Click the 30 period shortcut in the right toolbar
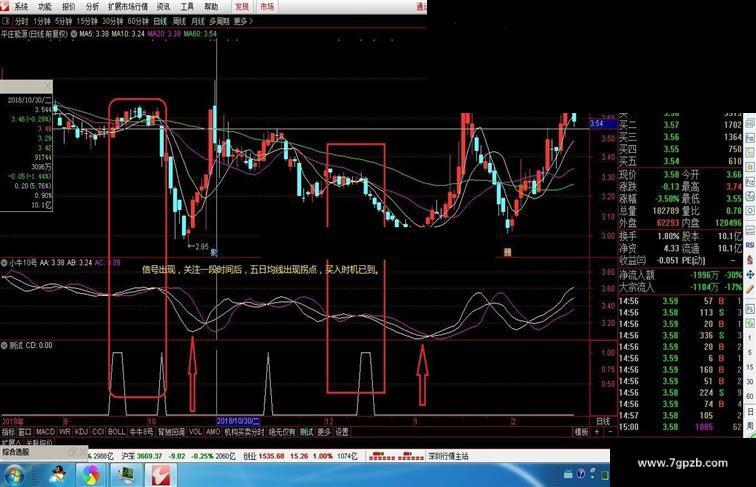 point(750,381)
